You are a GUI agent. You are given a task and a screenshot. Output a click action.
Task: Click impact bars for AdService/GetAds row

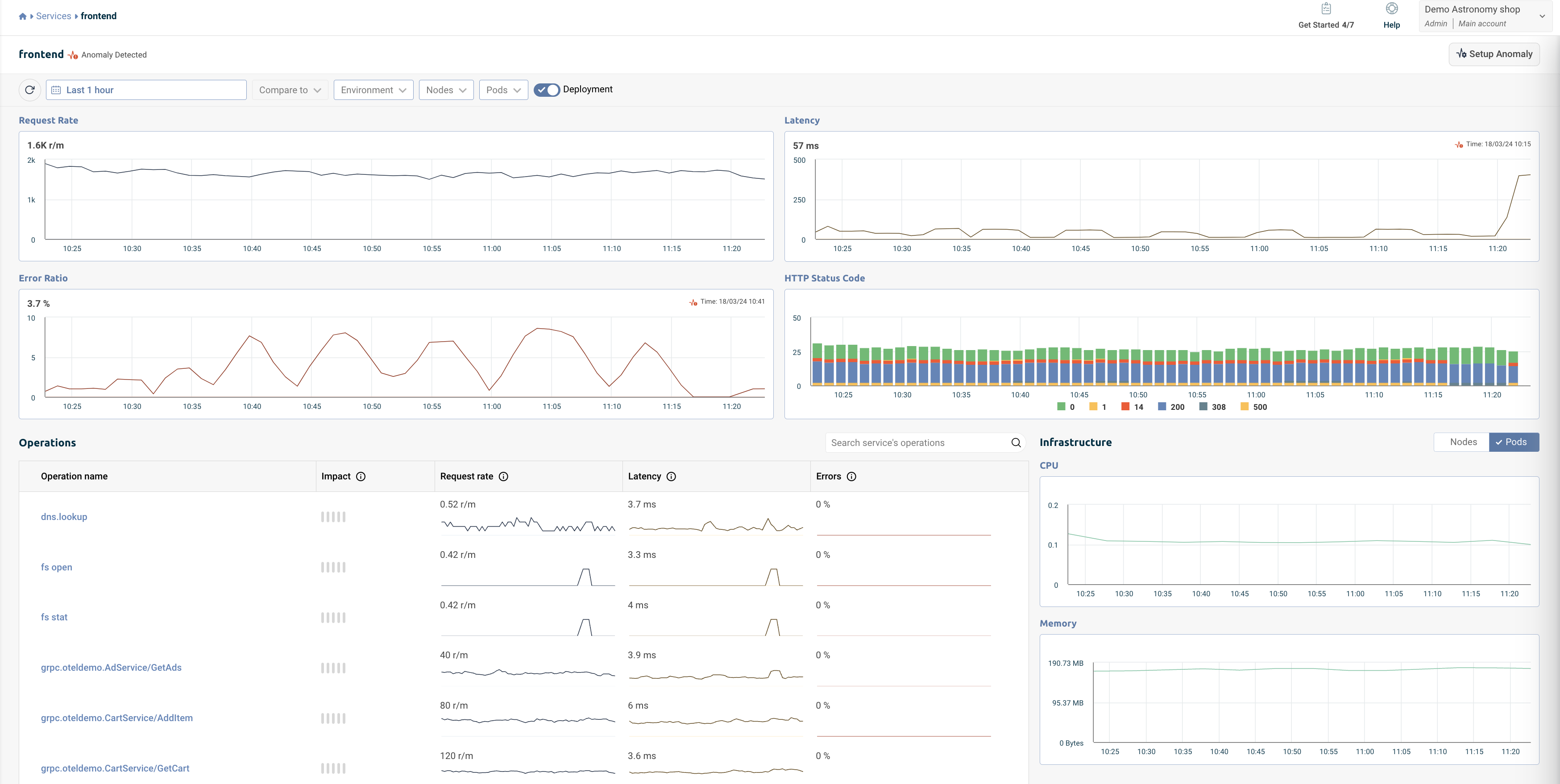point(333,668)
